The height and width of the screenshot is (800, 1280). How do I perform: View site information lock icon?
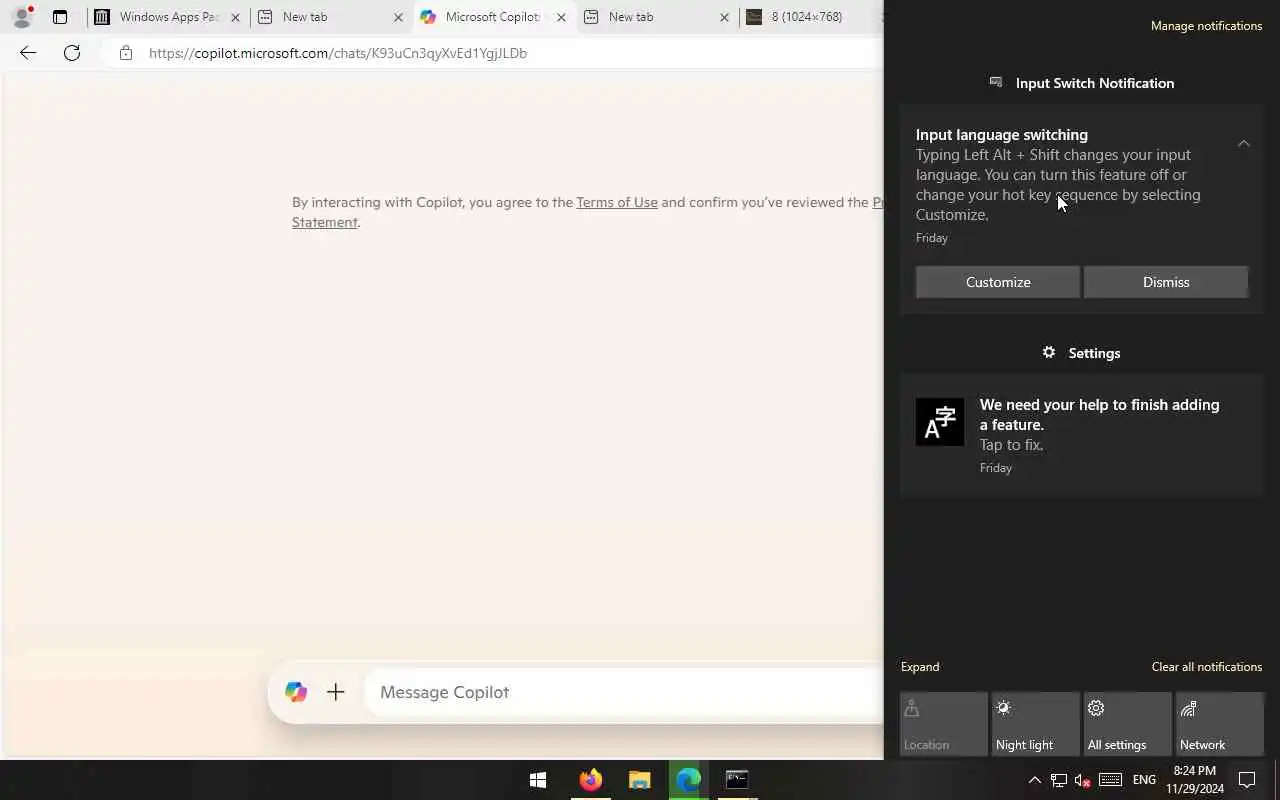point(125,53)
